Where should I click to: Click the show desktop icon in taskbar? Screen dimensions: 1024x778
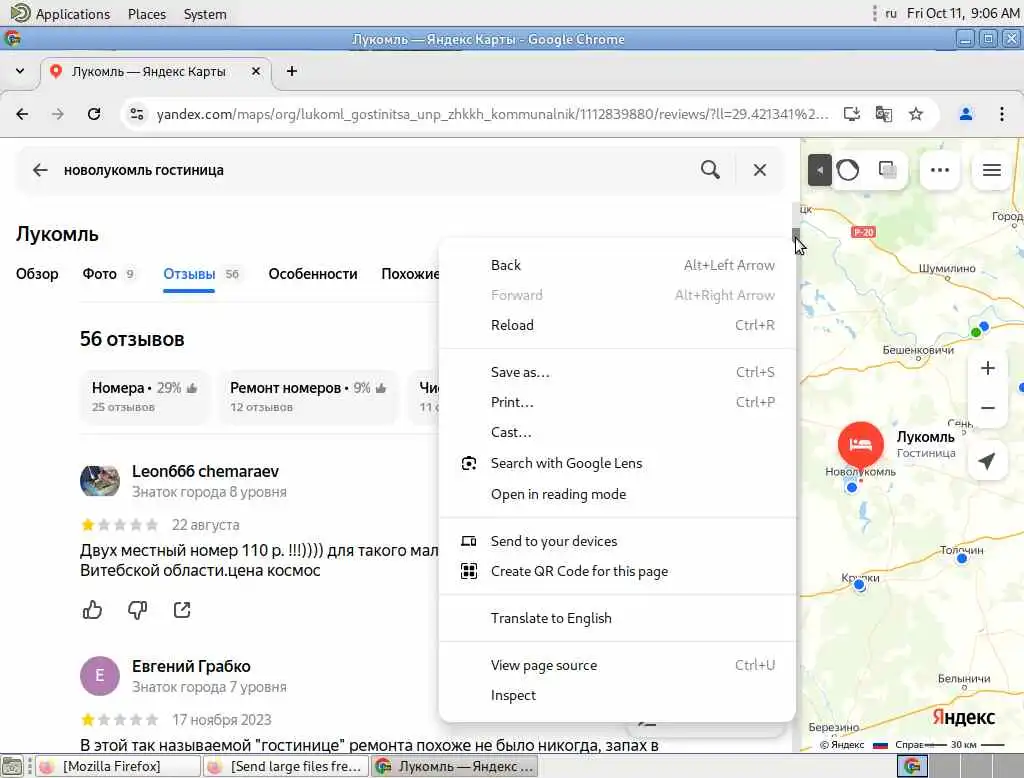point(11,766)
